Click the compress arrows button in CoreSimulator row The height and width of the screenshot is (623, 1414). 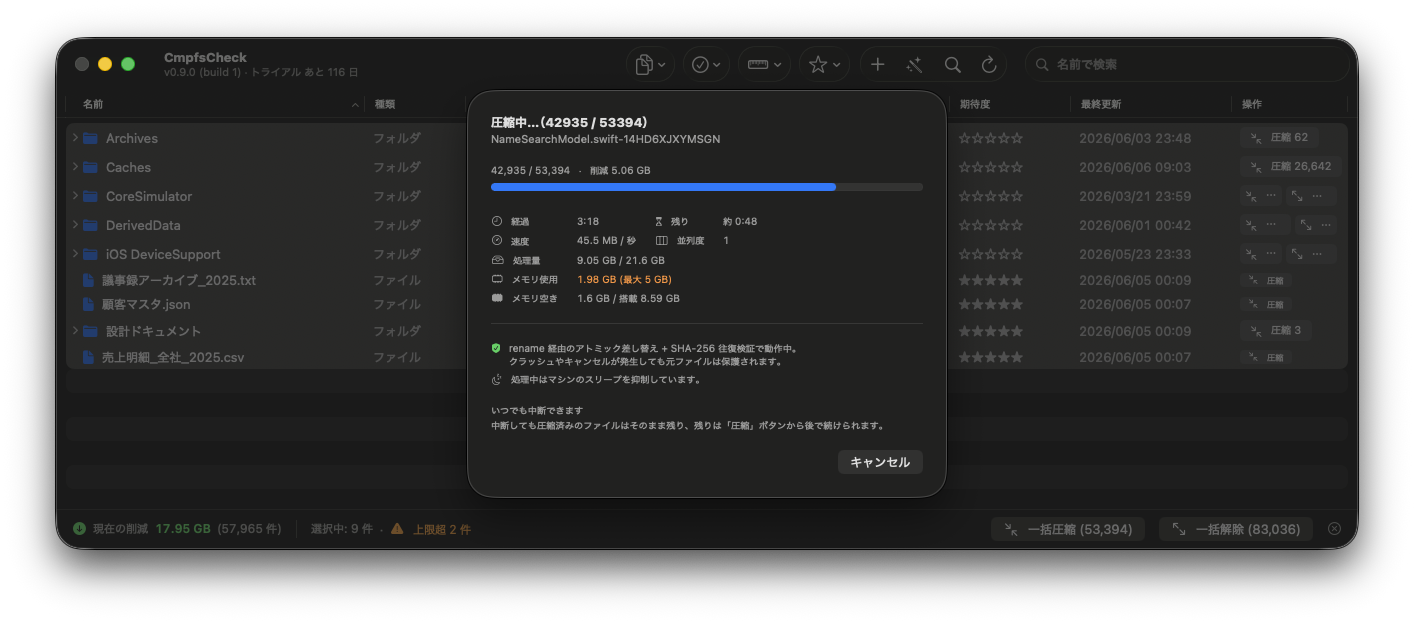click(1260, 196)
